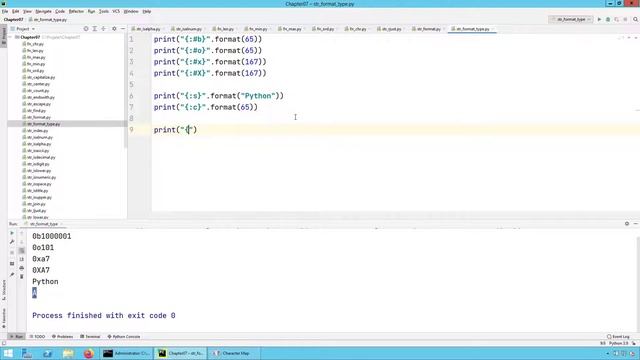
Task: Toggle scroll to end in Run console
Action: pyautogui.click(x=22, y=260)
